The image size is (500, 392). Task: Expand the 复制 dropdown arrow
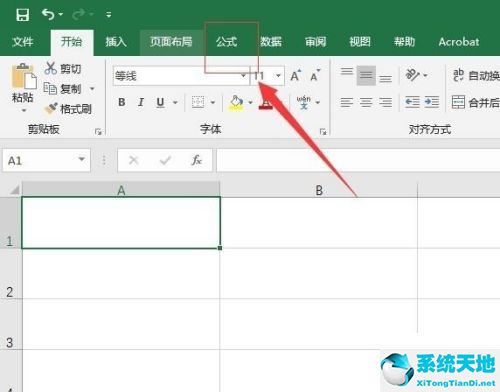point(92,89)
